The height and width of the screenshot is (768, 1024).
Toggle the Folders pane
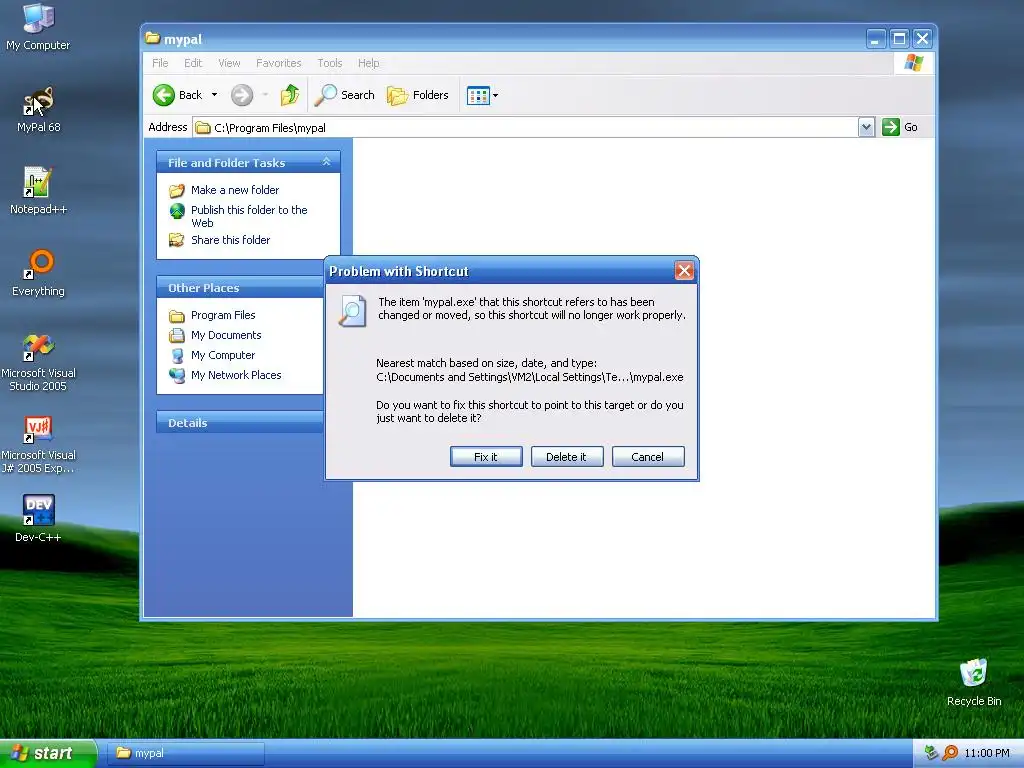pos(418,95)
